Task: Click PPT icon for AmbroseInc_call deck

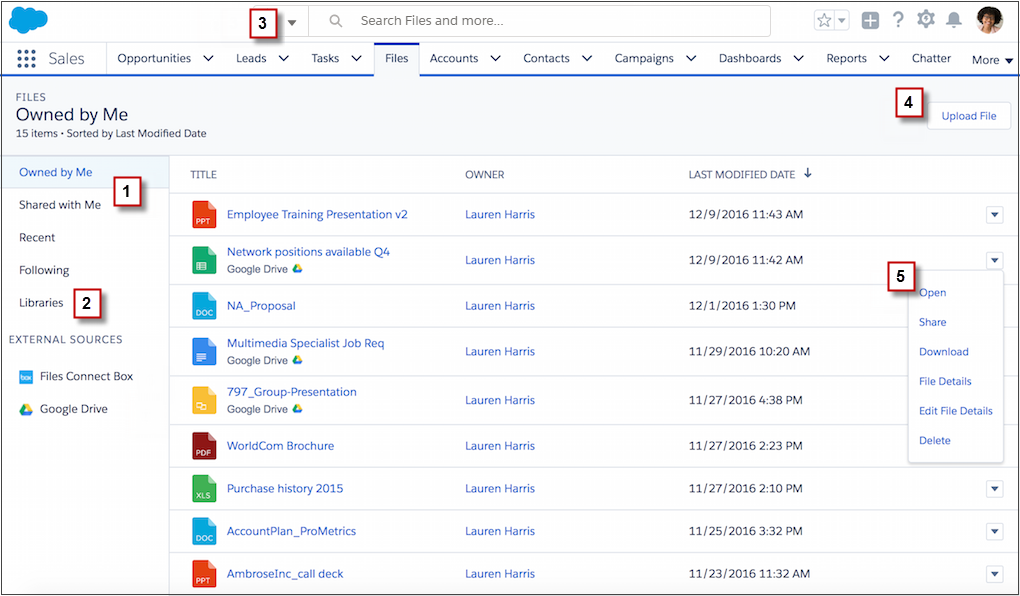Action: click(204, 573)
